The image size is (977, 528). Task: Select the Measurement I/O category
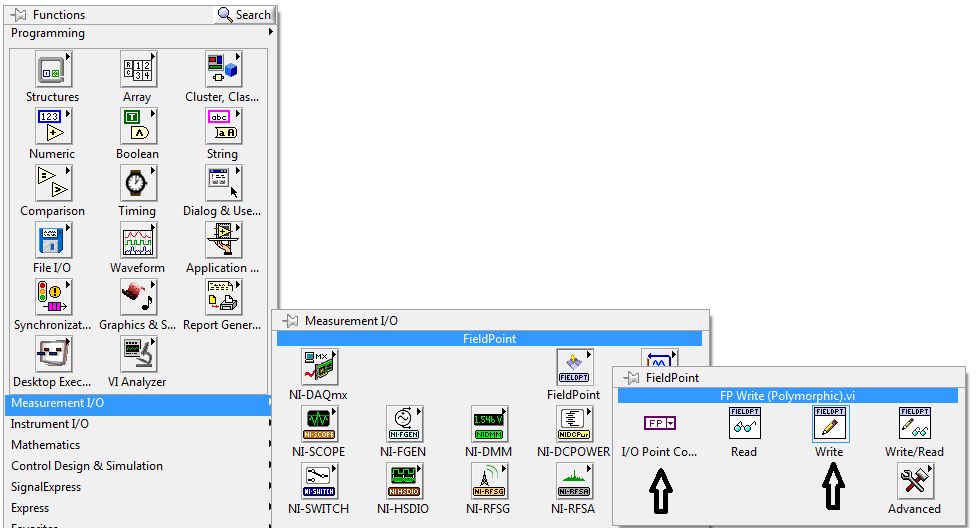pos(138,404)
